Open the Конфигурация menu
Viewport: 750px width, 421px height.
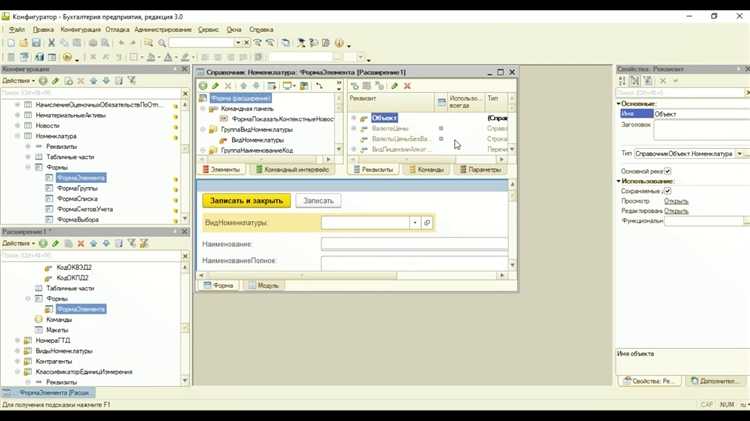pos(80,30)
